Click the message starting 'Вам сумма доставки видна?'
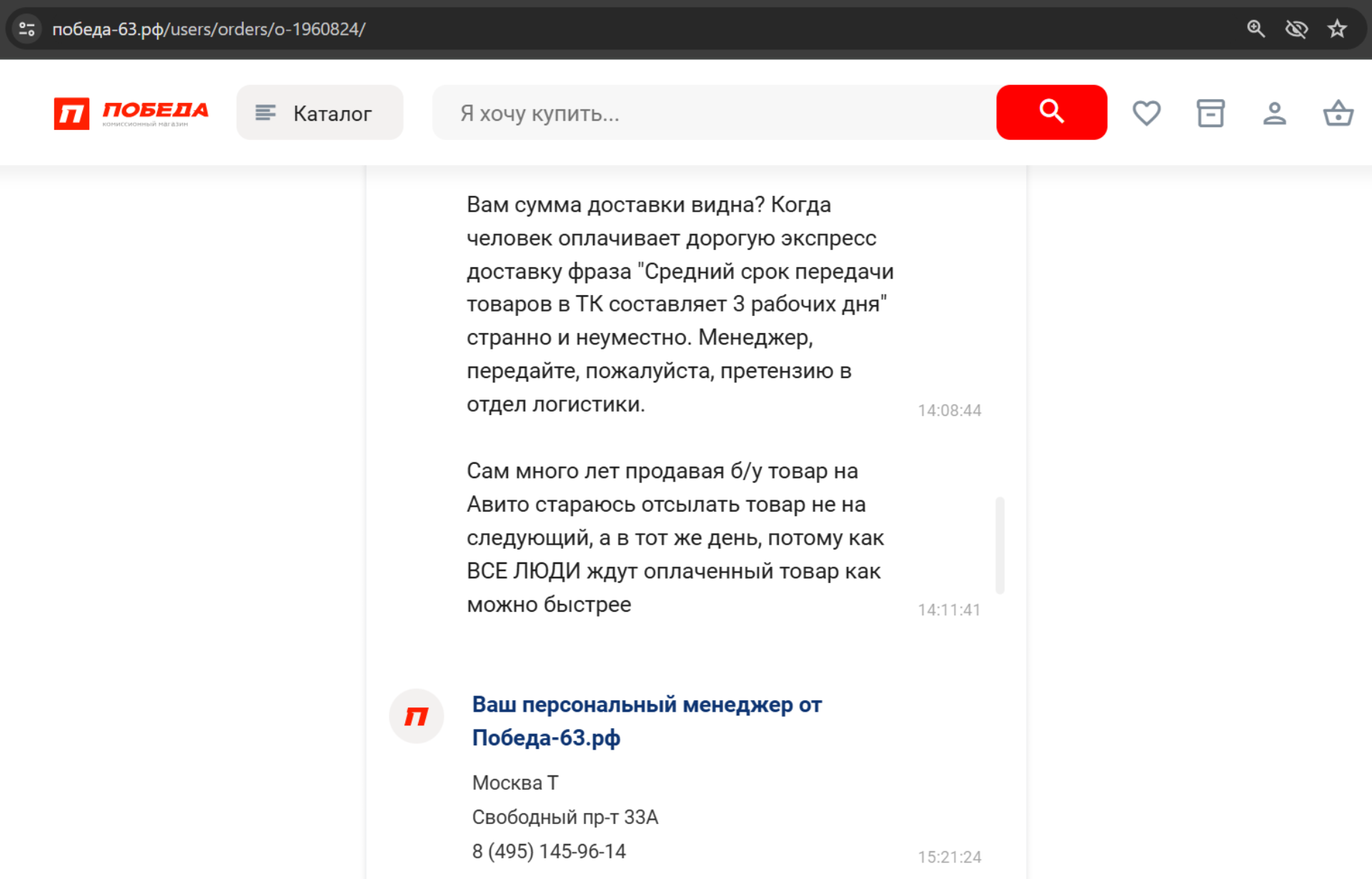This screenshot has height=879, width=1372. [680, 304]
